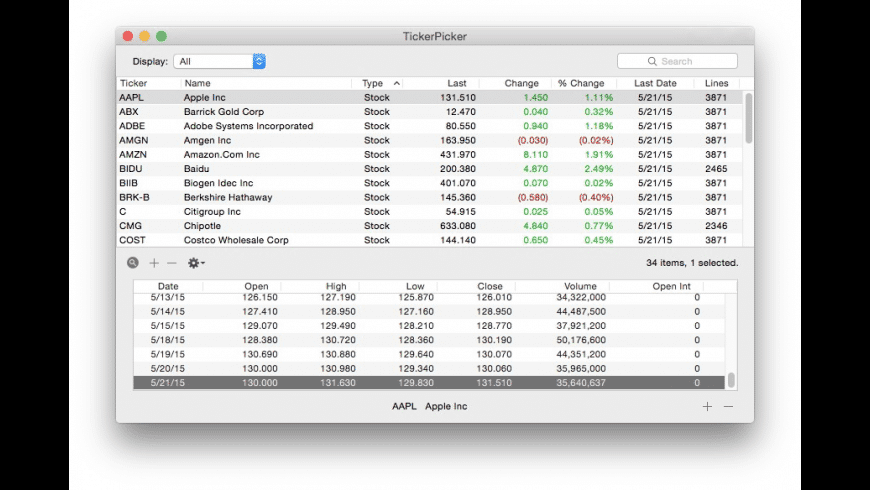Select the 5/19/15 price row
The height and width of the screenshot is (490, 870).
(429, 355)
